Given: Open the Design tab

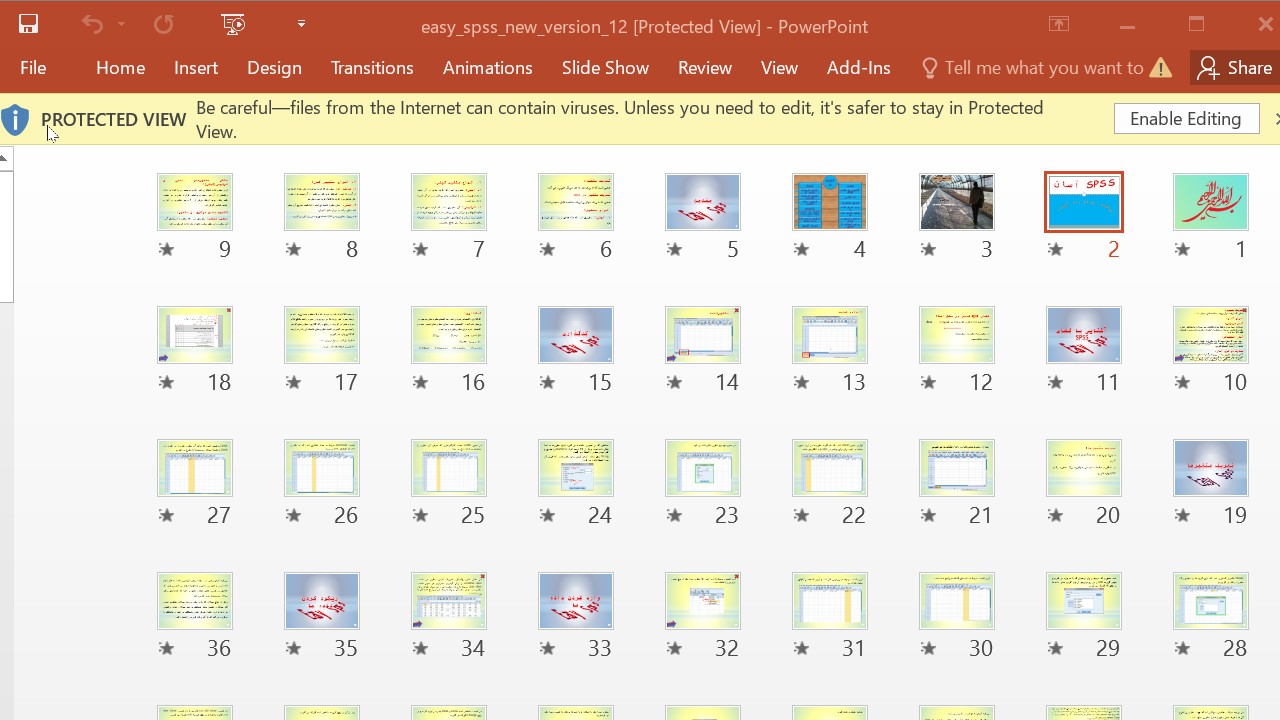Looking at the screenshot, I should point(274,68).
